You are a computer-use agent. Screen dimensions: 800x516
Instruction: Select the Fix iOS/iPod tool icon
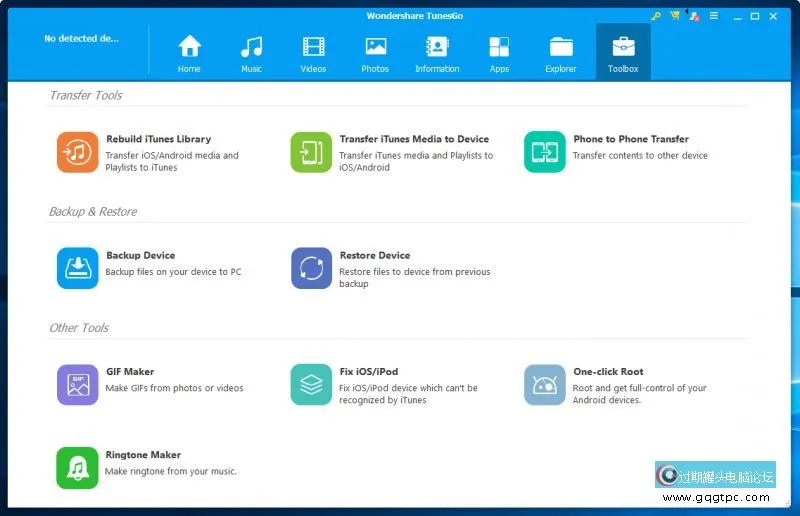tap(310, 384)
